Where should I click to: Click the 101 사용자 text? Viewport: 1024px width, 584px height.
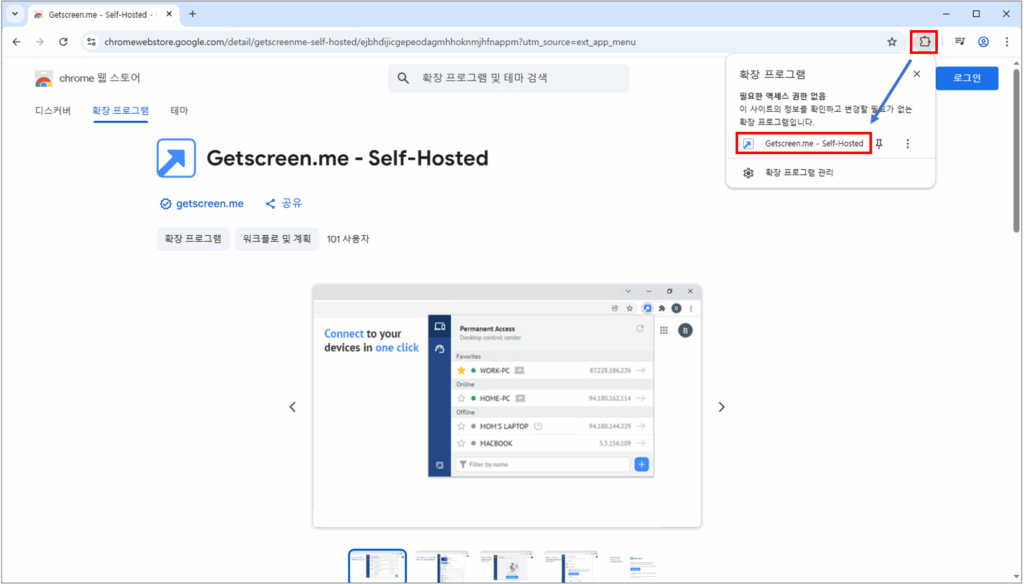(348, 239)
